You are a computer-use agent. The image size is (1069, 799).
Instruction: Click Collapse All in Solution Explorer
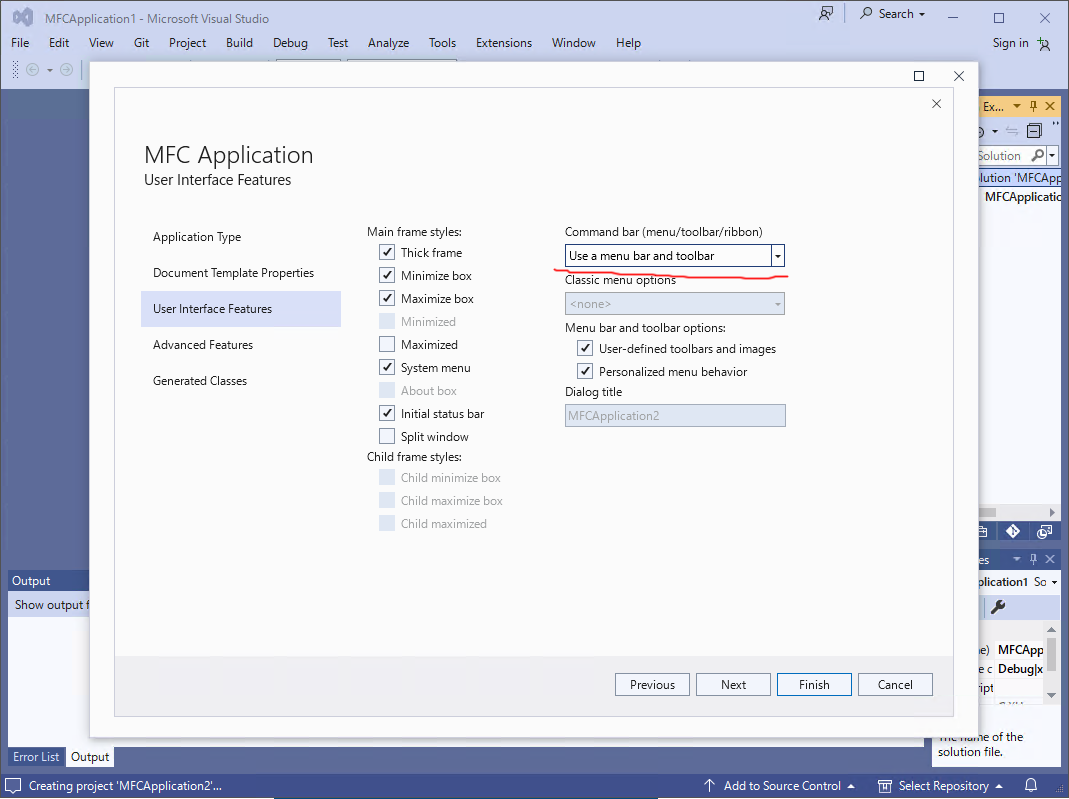pyautogui.click(x=1034, y=130)
